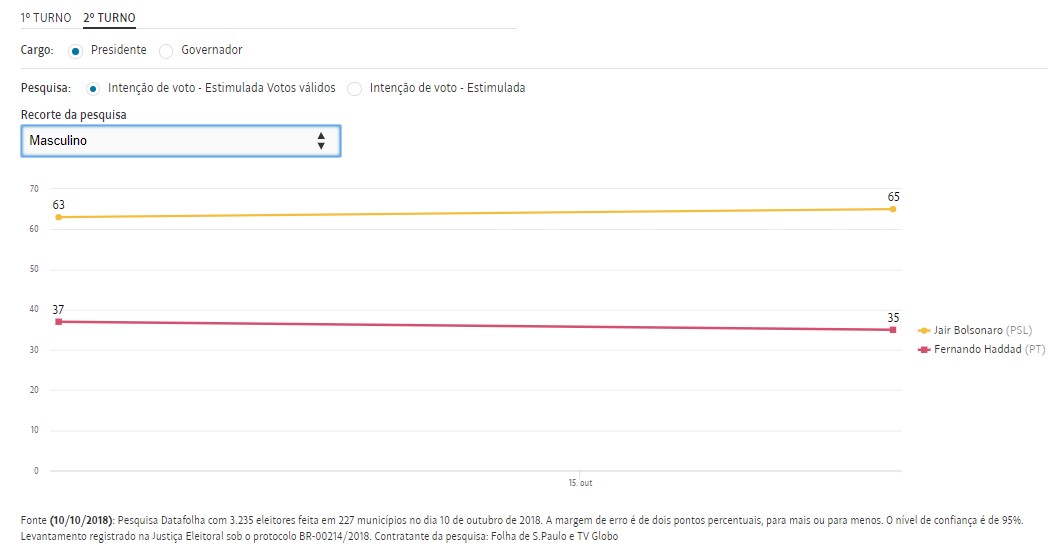
Task: Click the 65 value label above the Bolsonaro line
Action: click(893, 197)
